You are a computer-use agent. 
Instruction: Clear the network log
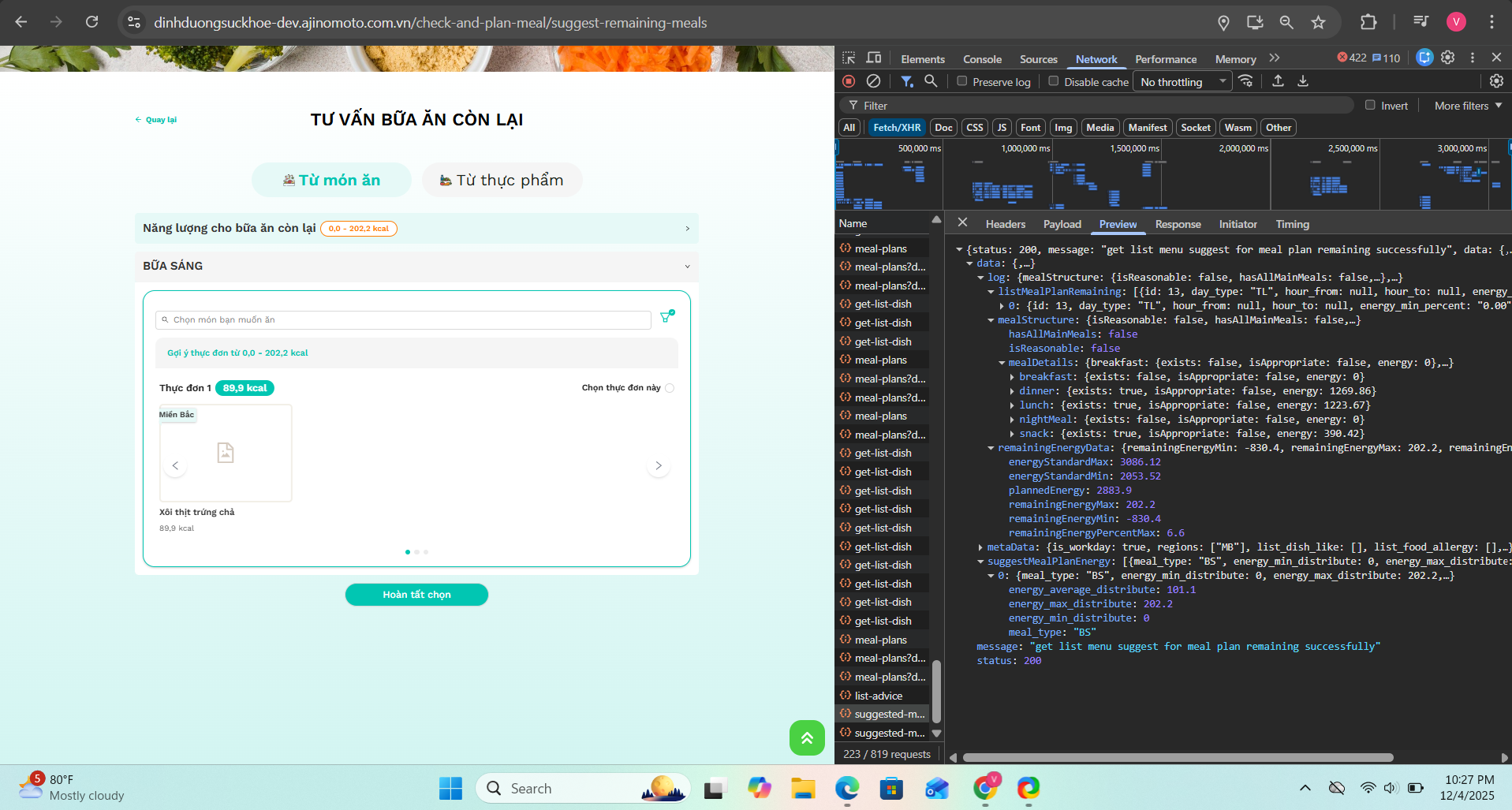(x=873, y=81)
